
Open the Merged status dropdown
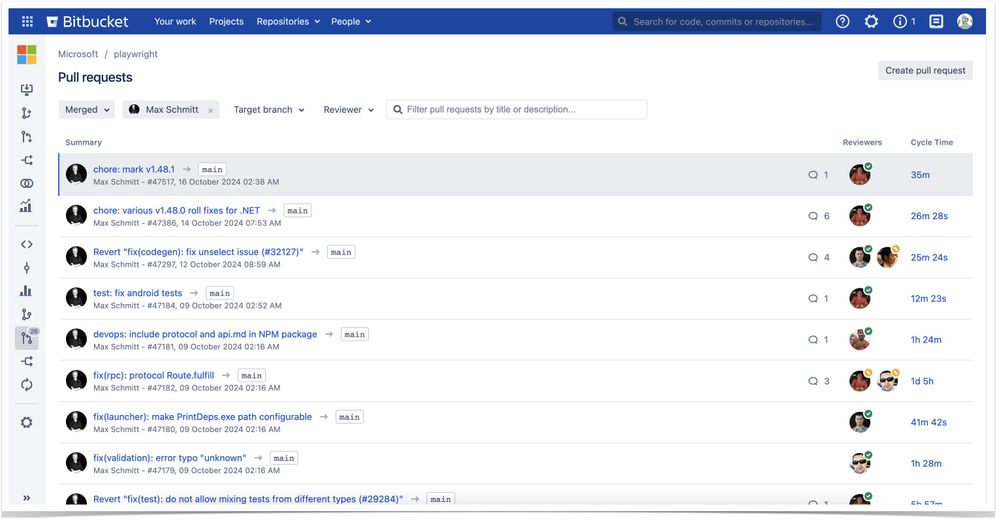pyautogui.click(x=87, y=110)
